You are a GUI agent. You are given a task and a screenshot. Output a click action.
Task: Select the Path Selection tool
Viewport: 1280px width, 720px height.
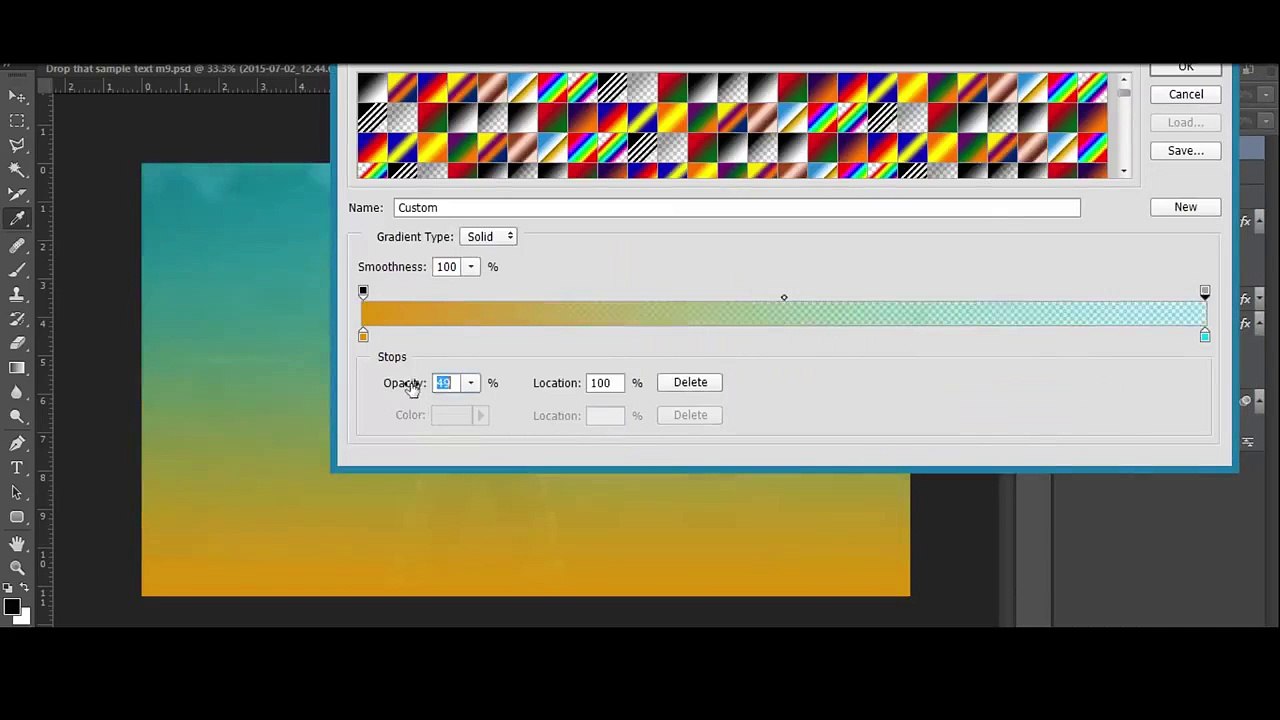pos(17,492)
